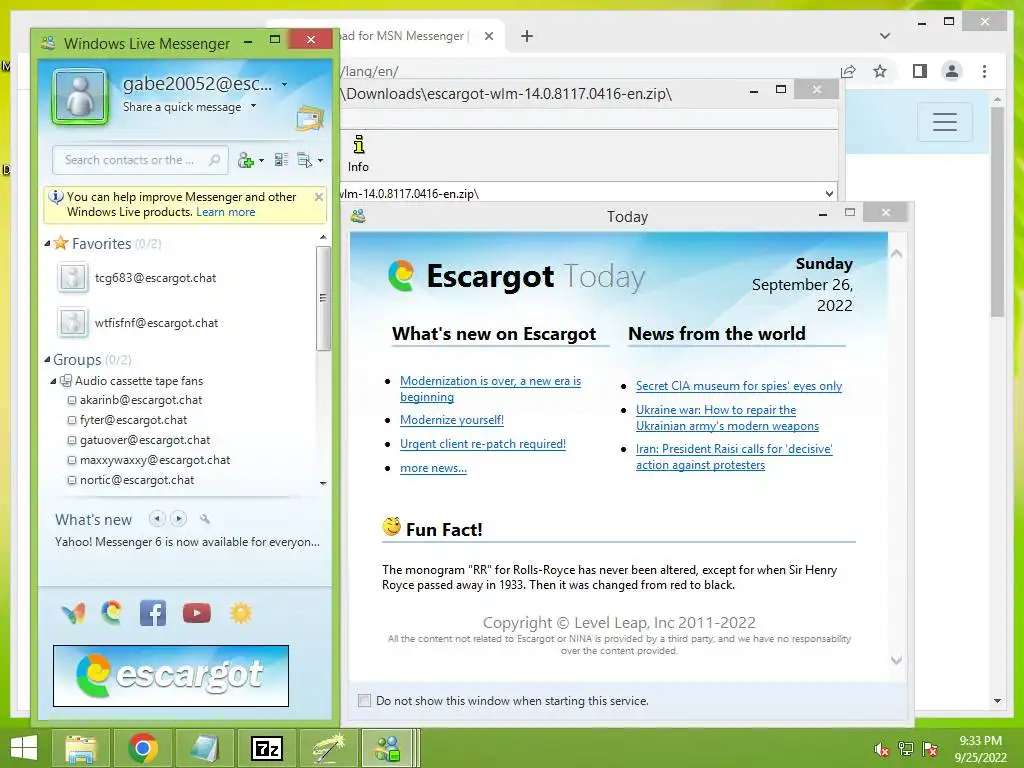Select fyter@escargot.chat in group

click(x=133, y=420)
